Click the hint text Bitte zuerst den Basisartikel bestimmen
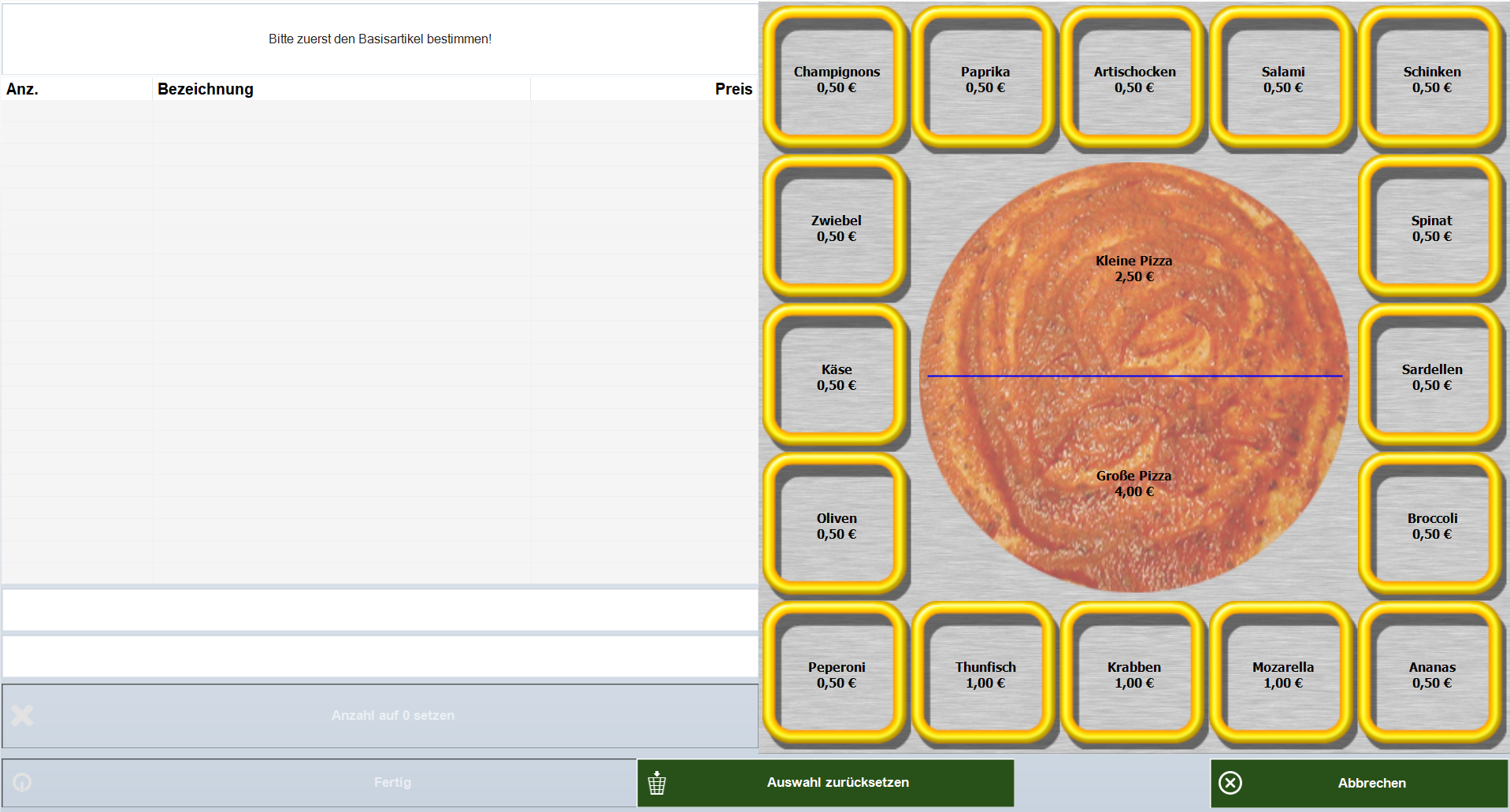Image resolution: width=1510 pixels, height=812 pixels. point(380,39)
